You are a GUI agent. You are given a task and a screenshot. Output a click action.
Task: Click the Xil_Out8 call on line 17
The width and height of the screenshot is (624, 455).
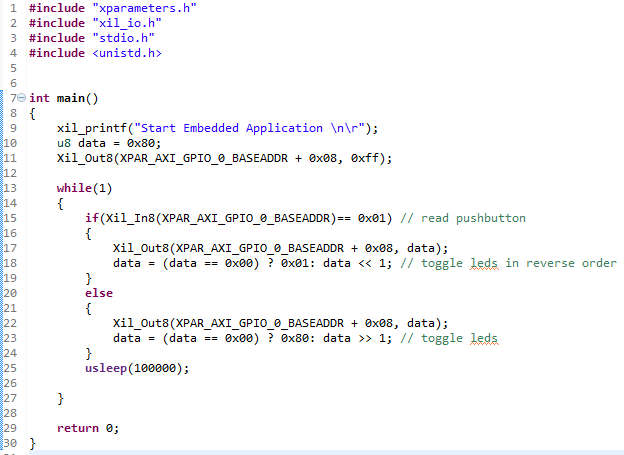tap(280, 248)
